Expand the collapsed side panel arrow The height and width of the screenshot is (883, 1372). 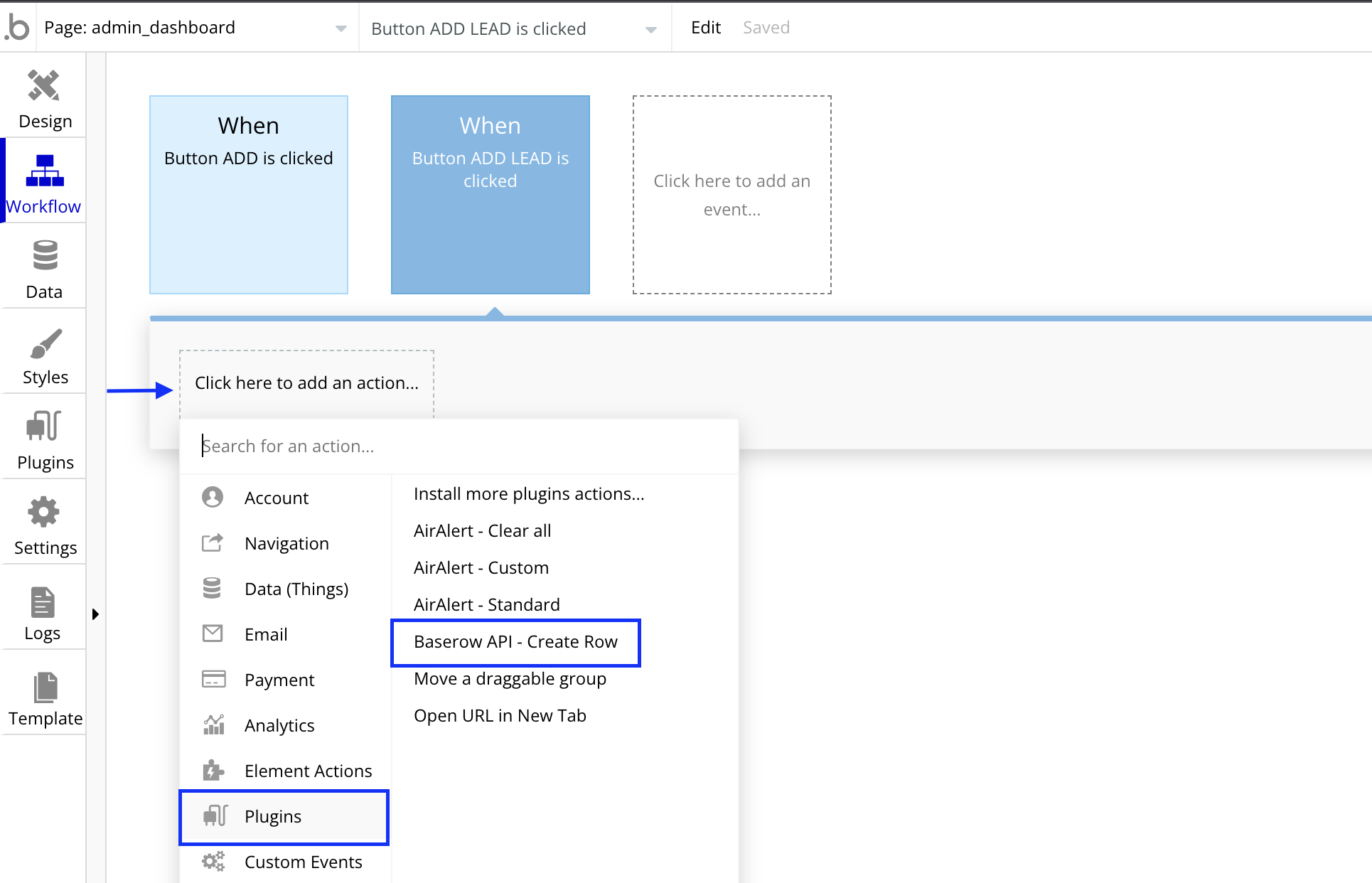[96, 614]
